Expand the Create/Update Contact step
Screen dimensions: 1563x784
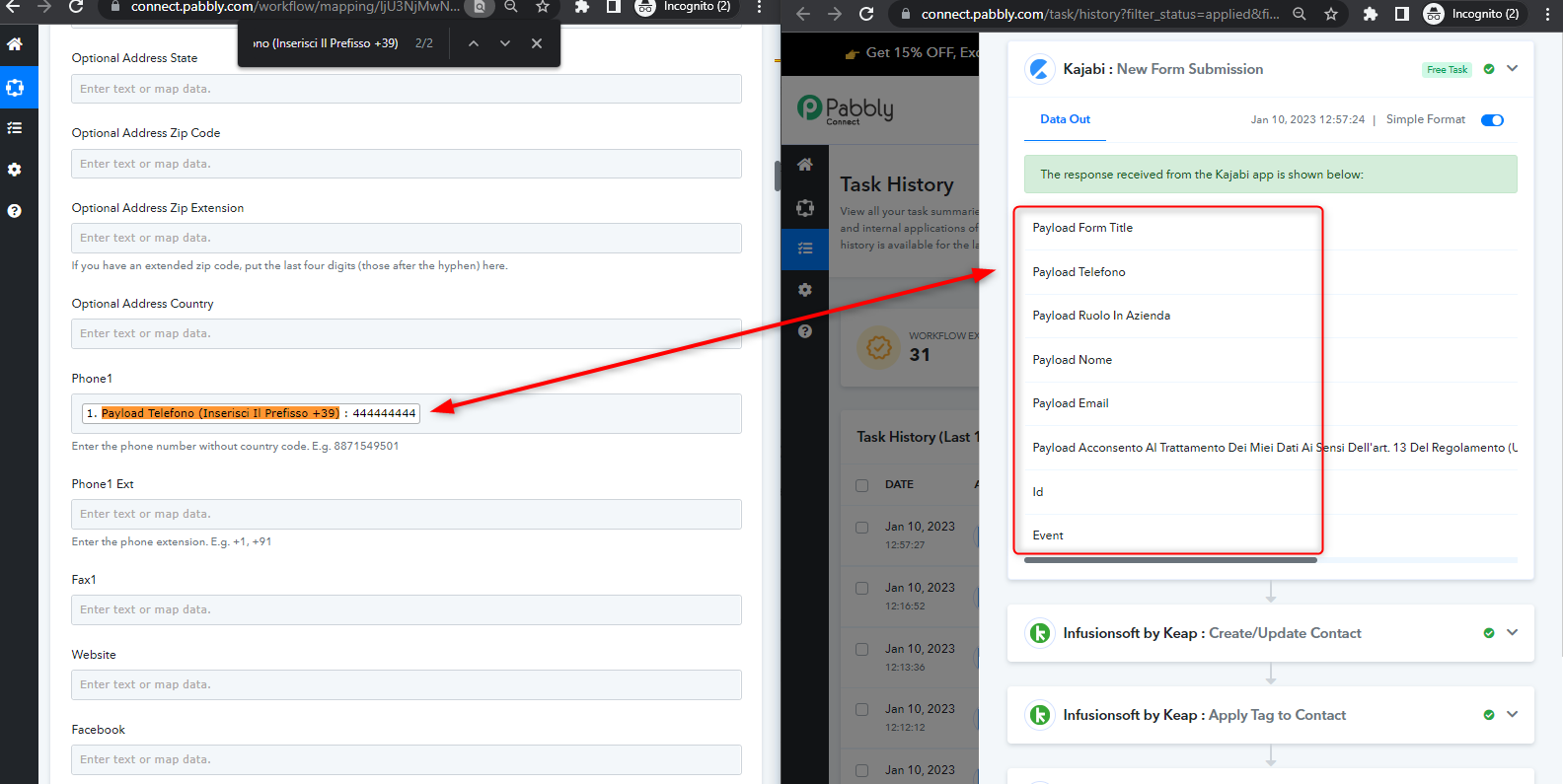1512,633
